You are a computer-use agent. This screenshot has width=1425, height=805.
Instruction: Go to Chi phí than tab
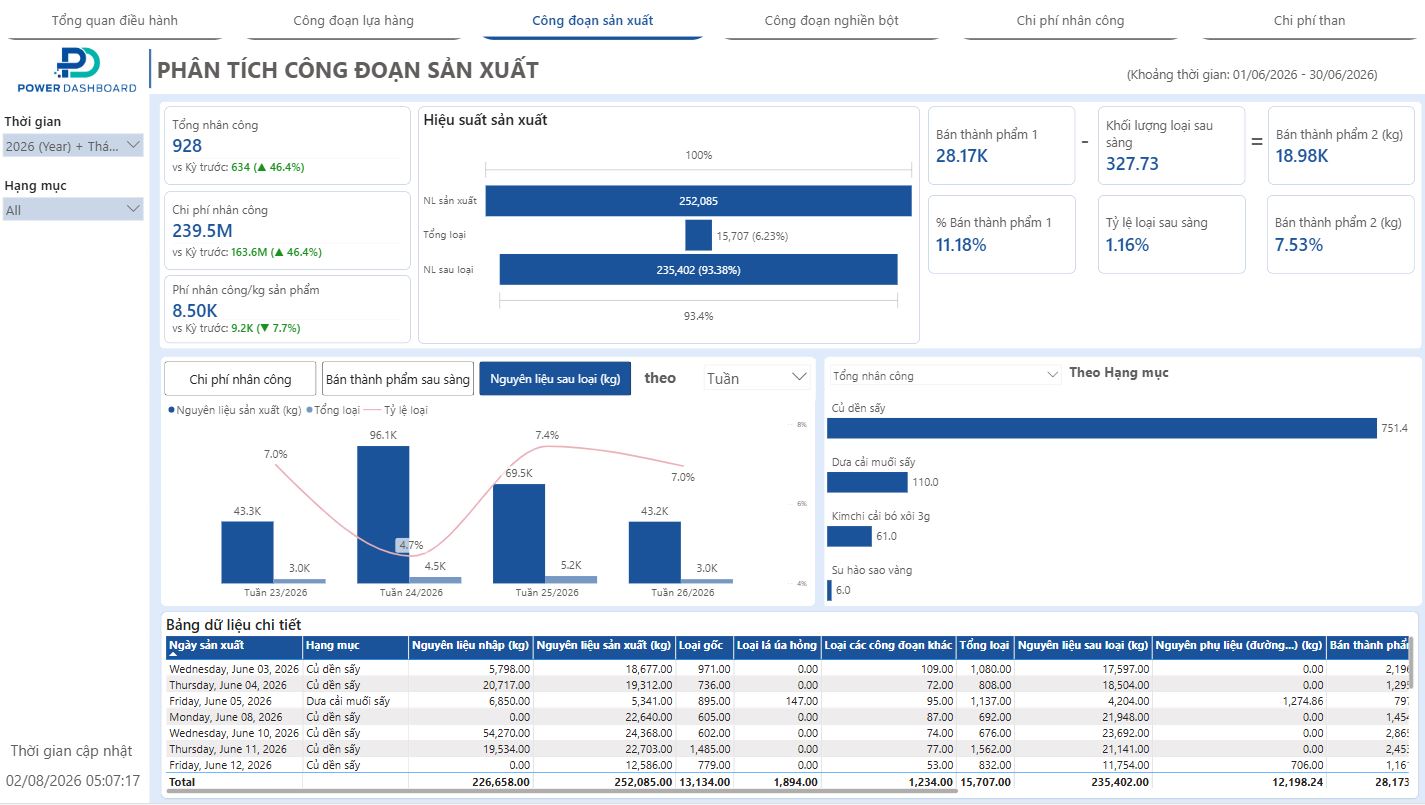(x=1309, y=20)
